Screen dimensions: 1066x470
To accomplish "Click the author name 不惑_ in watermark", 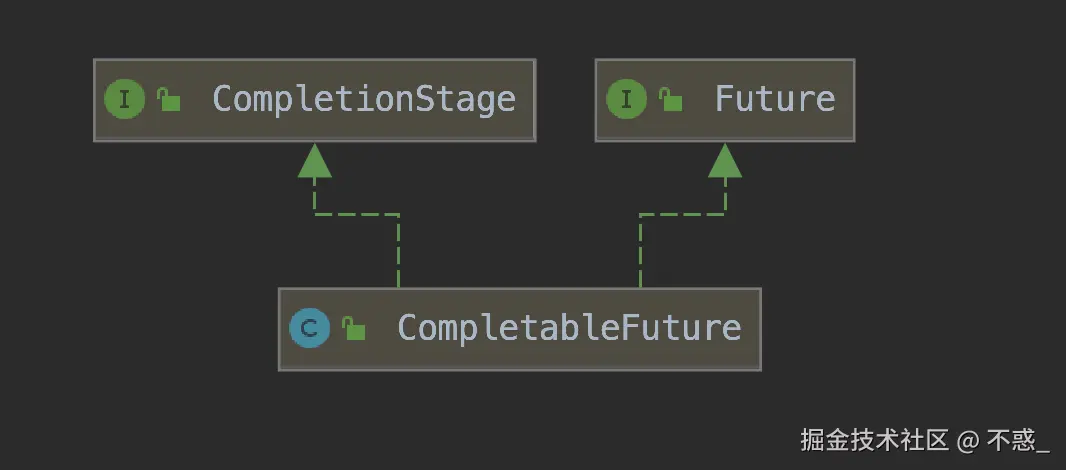I will (x=1018, y=441).
